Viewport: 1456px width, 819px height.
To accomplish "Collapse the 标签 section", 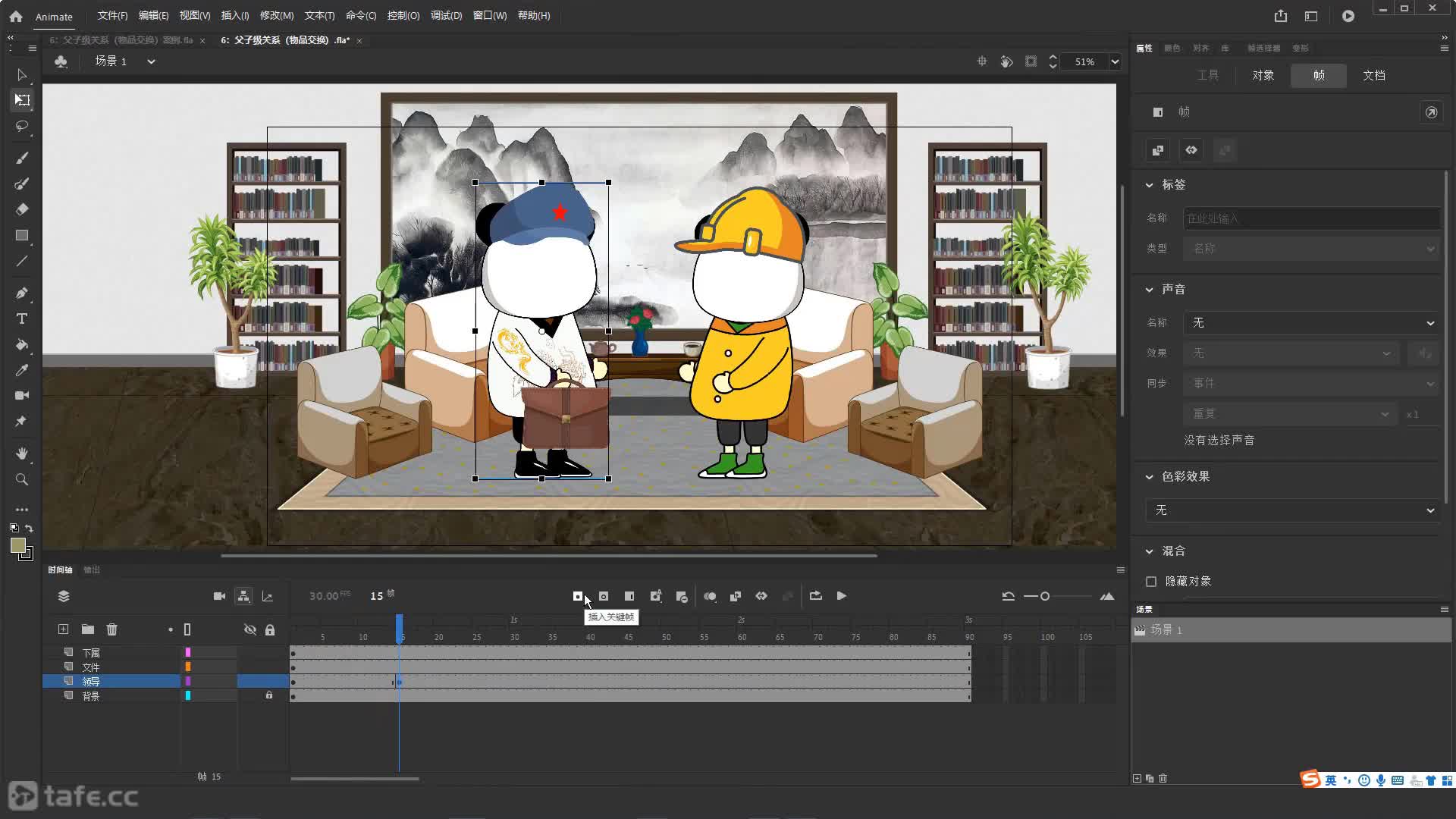I will click(1150, 185).
